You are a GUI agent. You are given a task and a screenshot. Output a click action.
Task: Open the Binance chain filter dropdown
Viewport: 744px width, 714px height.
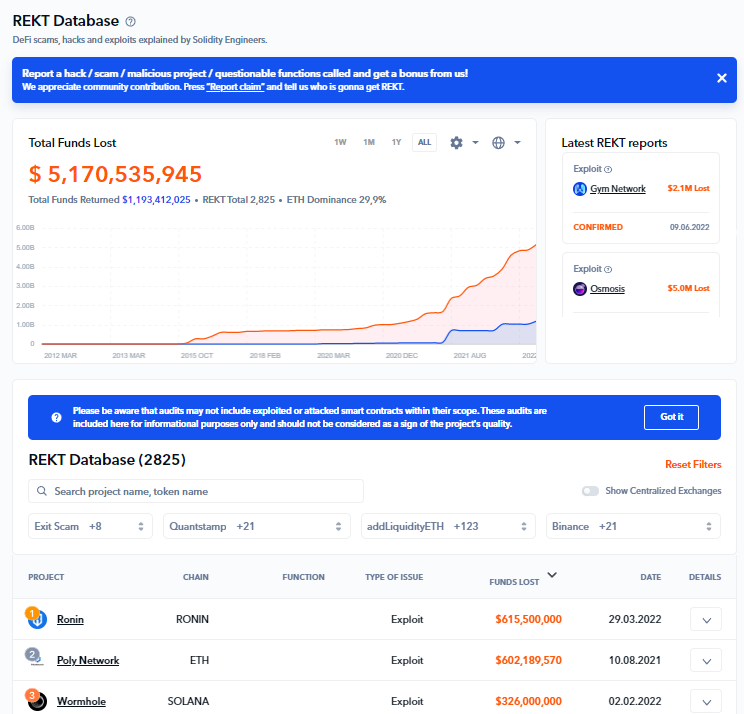click(633, 526)
